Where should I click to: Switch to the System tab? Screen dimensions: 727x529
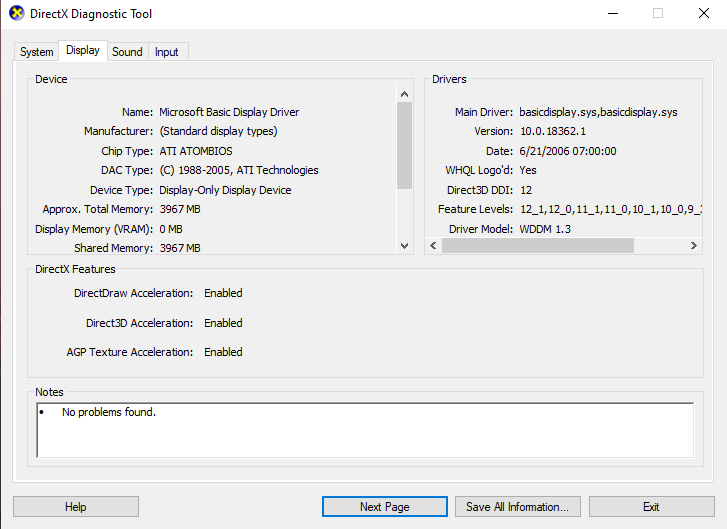37,51
